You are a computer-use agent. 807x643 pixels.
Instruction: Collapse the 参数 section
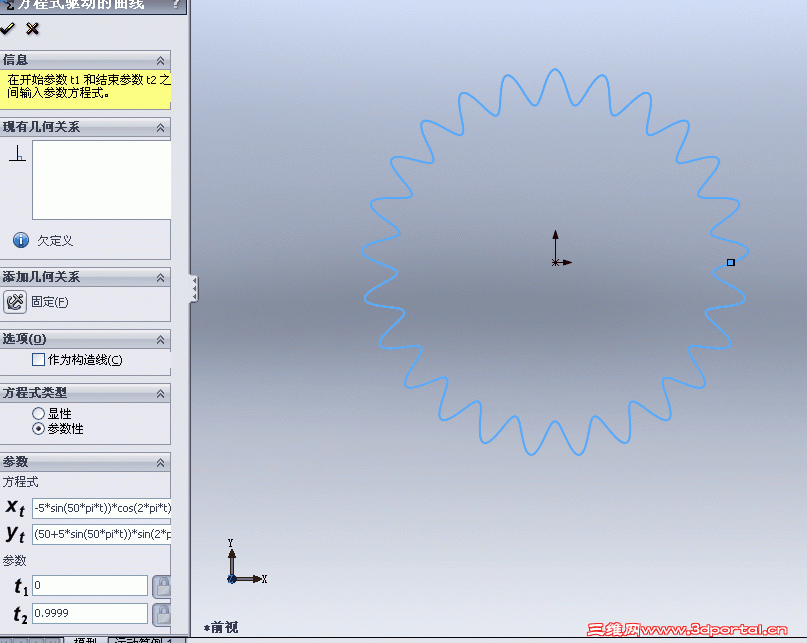click(161, 463)
